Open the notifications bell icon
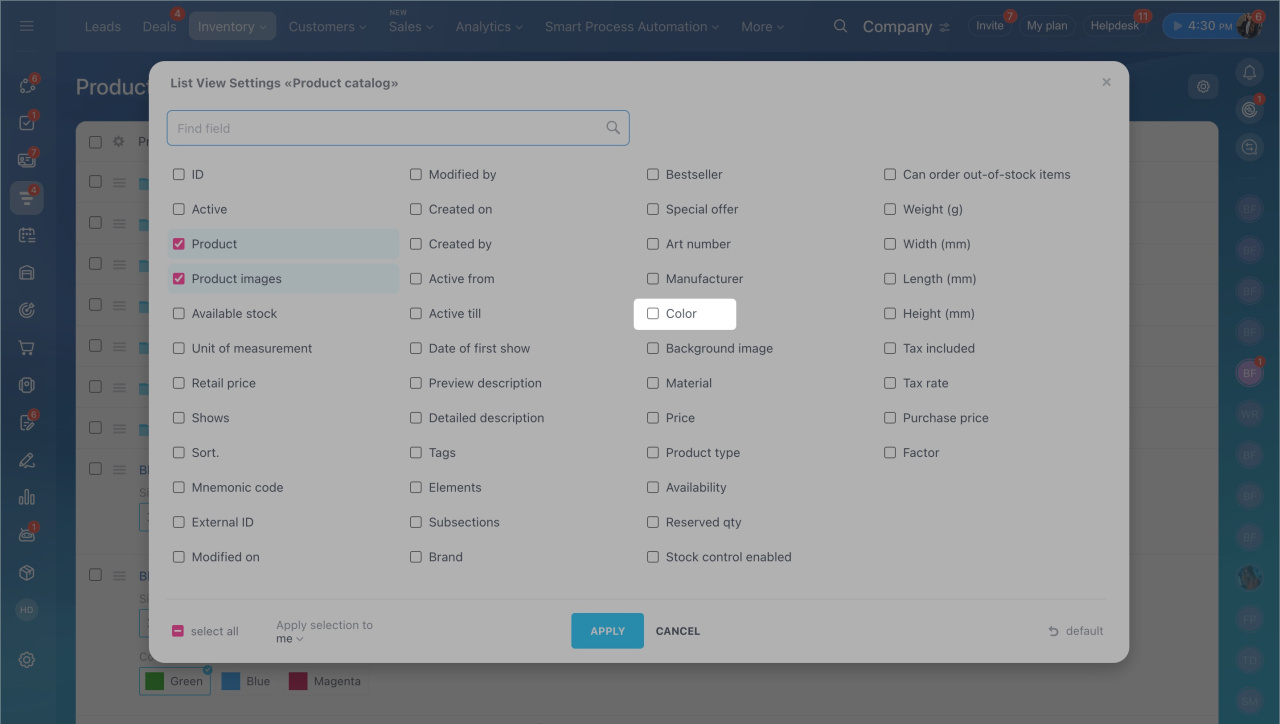1280x724 pixels. 1249,72
